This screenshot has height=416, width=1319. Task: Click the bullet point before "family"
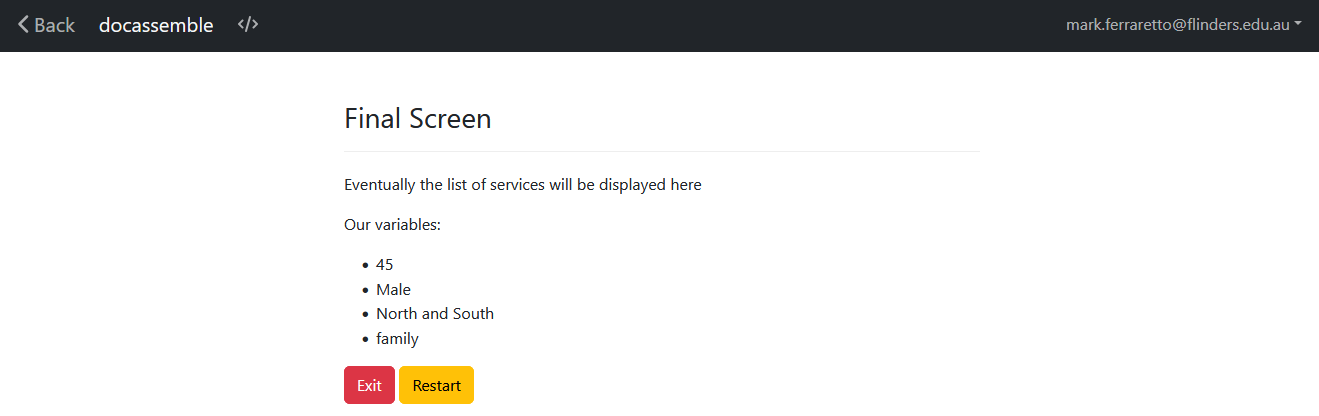click(x=365, y=339)
